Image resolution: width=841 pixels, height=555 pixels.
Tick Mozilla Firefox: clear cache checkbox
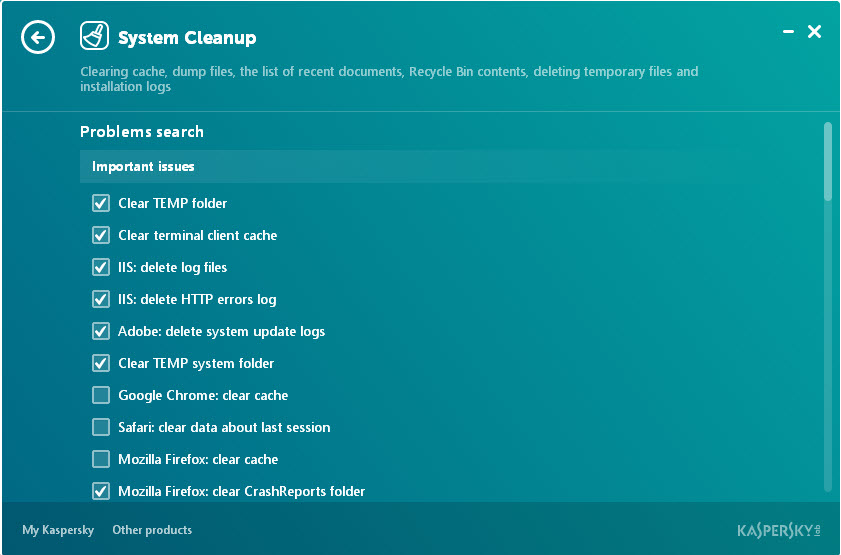coord(101,459)
